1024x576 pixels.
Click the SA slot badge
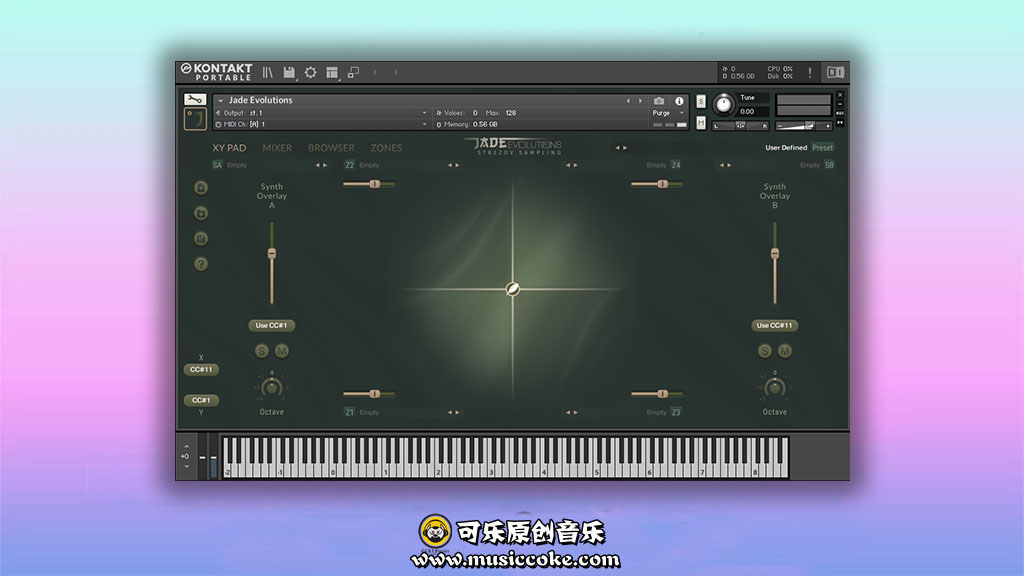click(x=217, y=165)
